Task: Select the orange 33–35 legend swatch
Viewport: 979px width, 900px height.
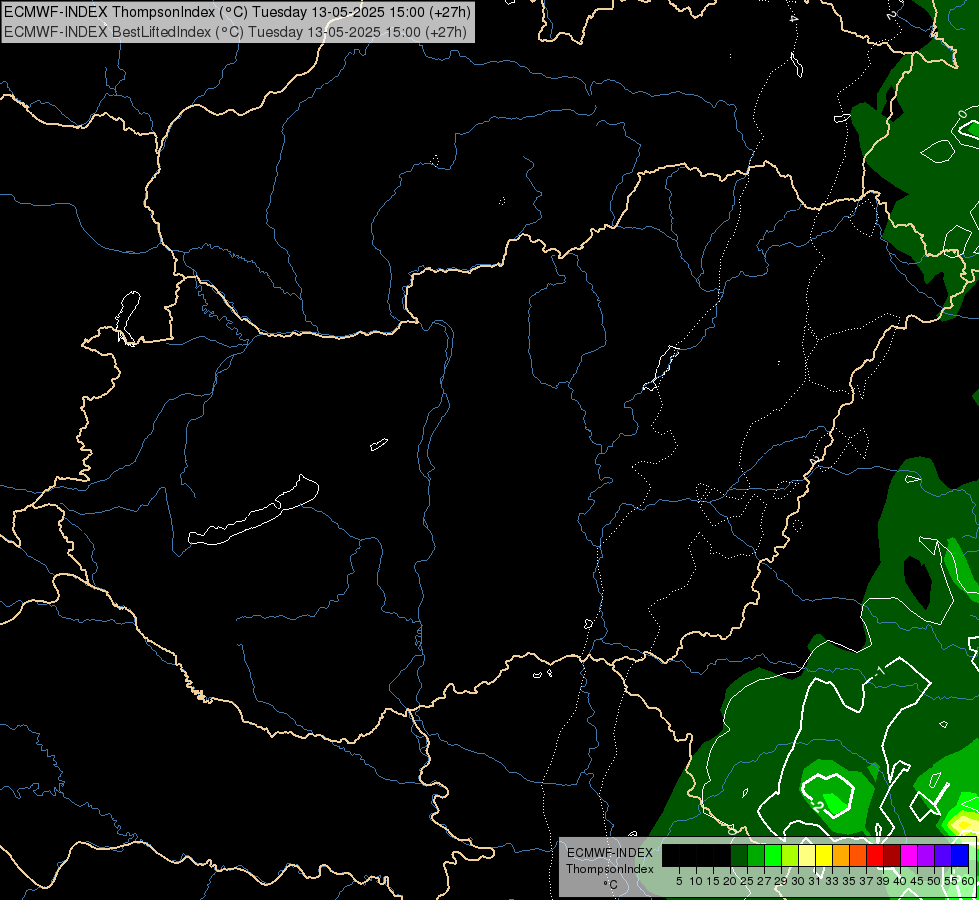Action: [841, 855]
